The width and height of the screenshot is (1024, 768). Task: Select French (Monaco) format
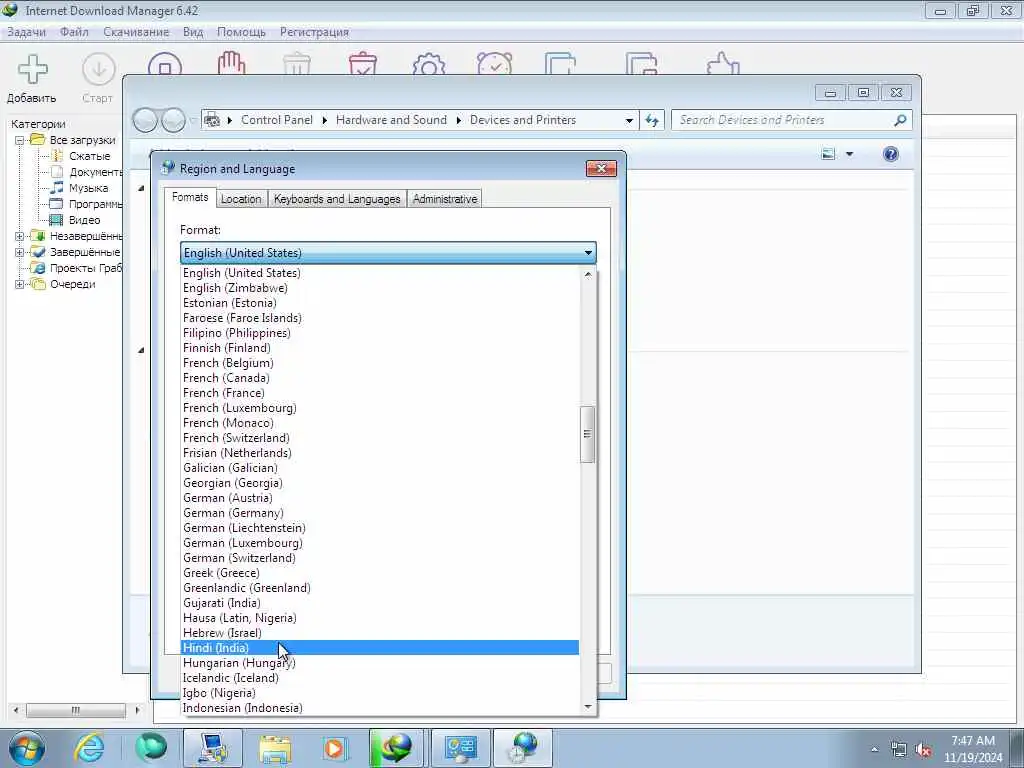click(380, 423)
